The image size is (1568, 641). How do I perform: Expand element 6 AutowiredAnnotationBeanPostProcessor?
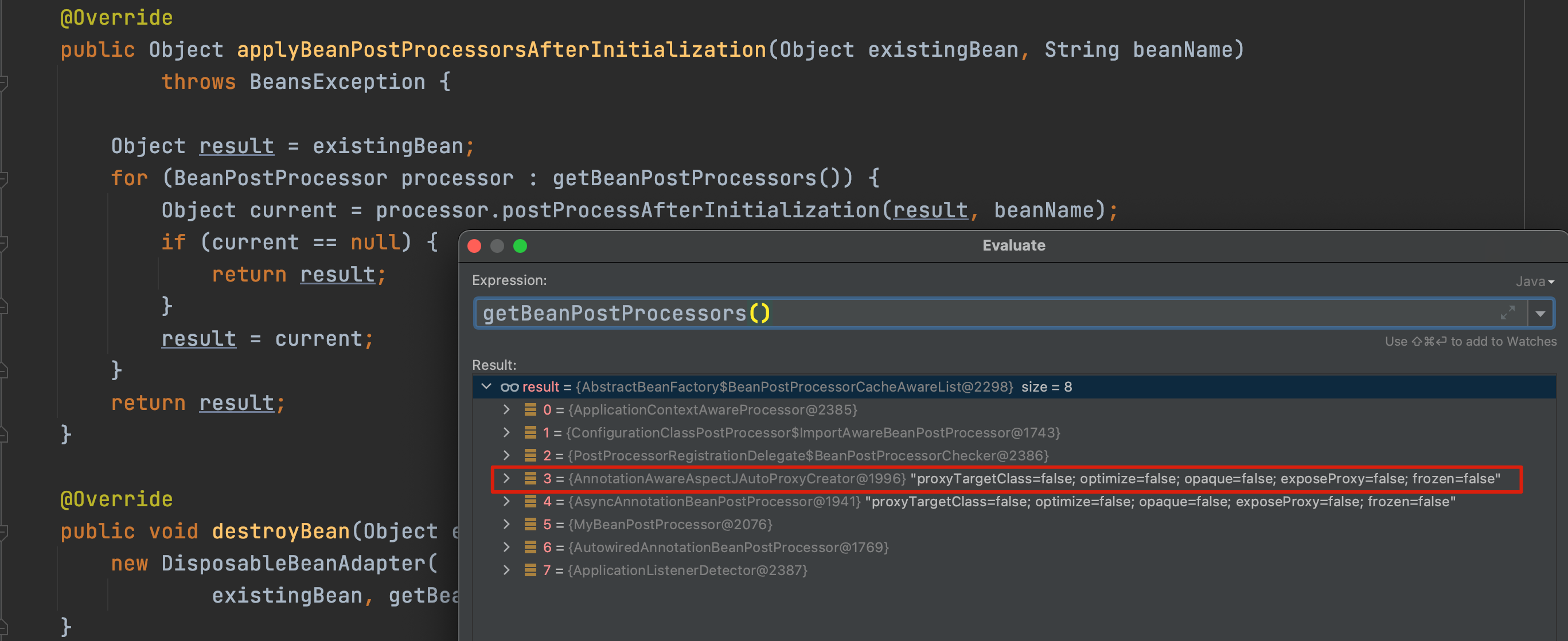[x=506, y=547]
